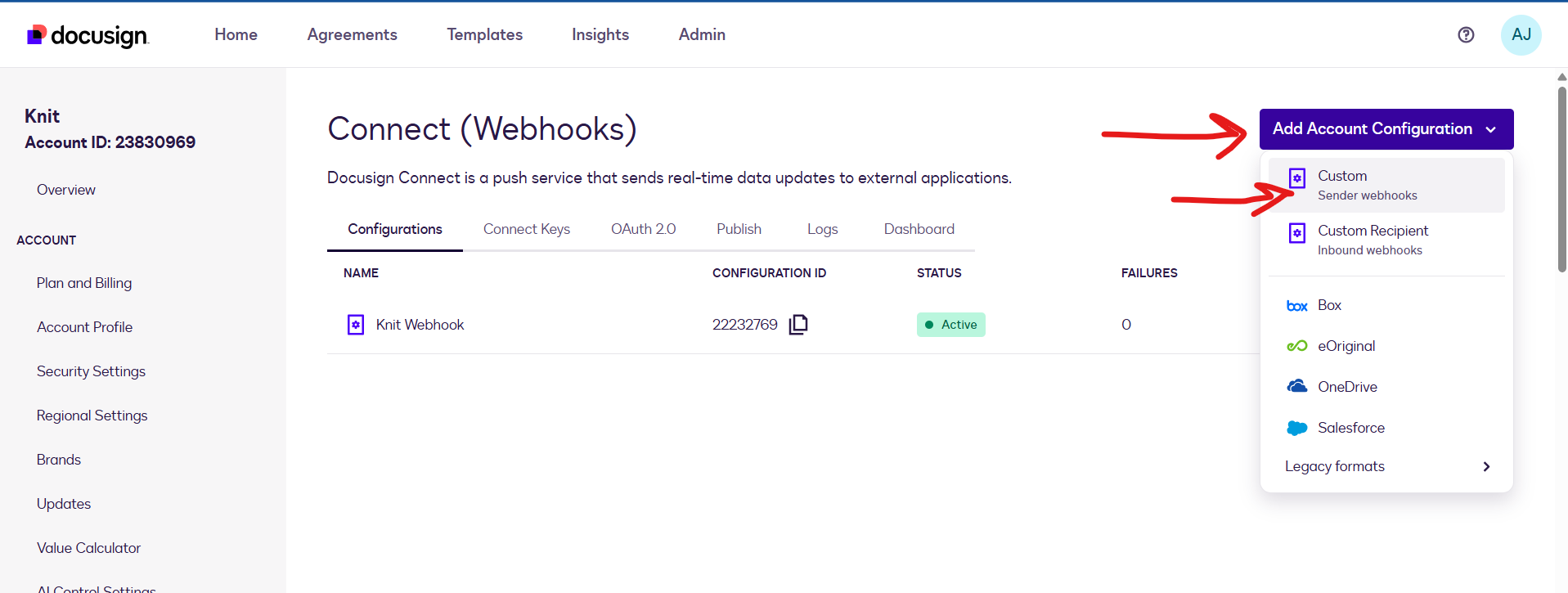Switch to the OAuth 2.0 tab
The image size is (1568, 593).
click(x=644, y=229)
